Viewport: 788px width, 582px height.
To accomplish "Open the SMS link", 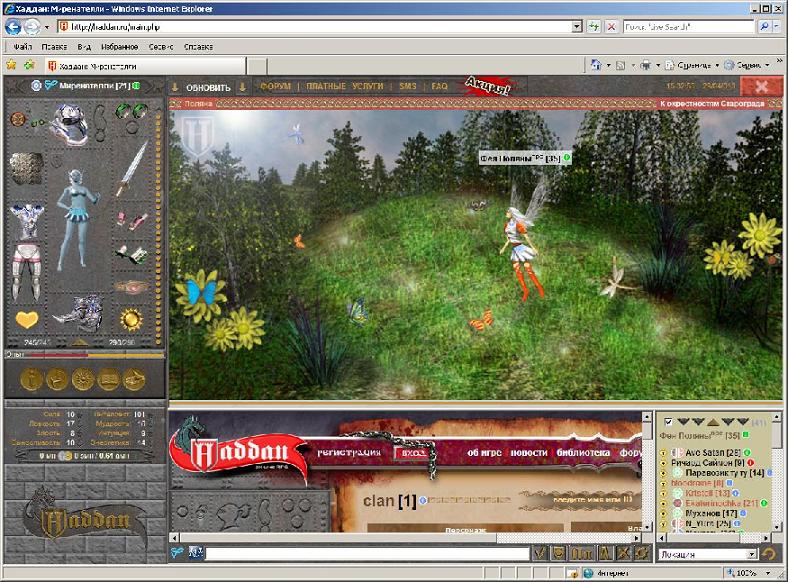I will coord(408,86).
